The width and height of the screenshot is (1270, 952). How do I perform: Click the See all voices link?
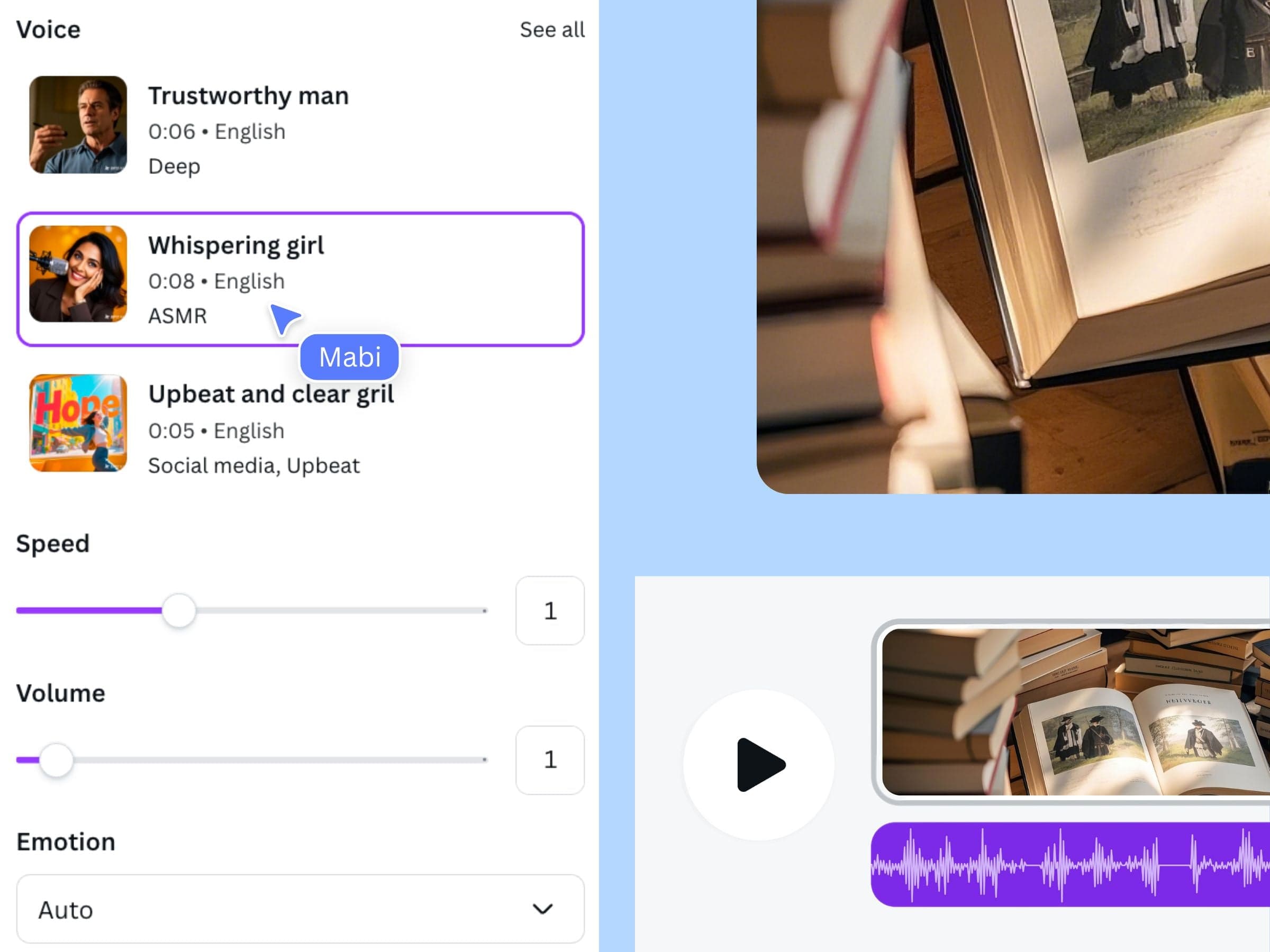(552, 29)
